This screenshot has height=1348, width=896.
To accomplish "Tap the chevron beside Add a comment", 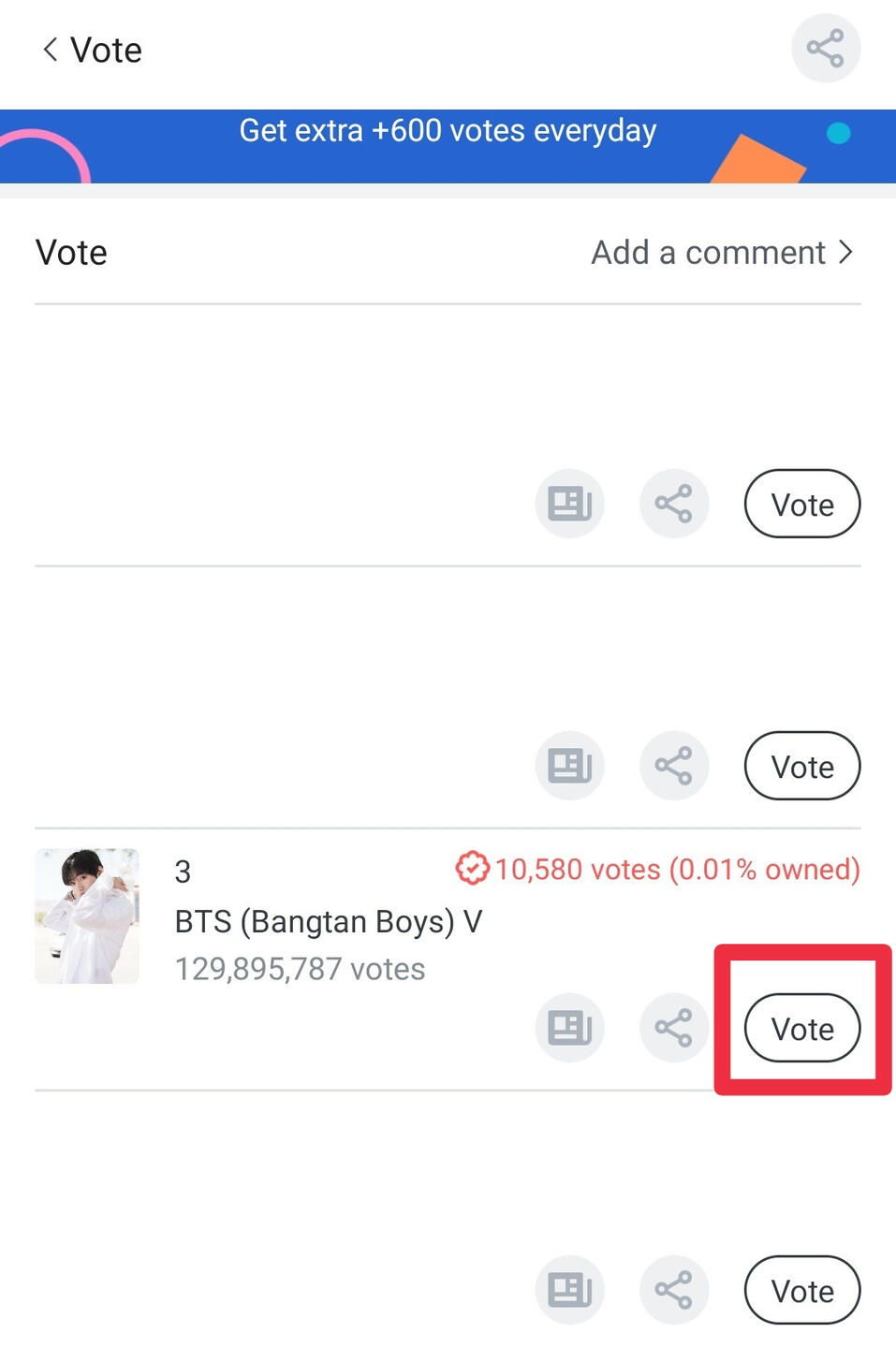I will click(x=846, y=253).
